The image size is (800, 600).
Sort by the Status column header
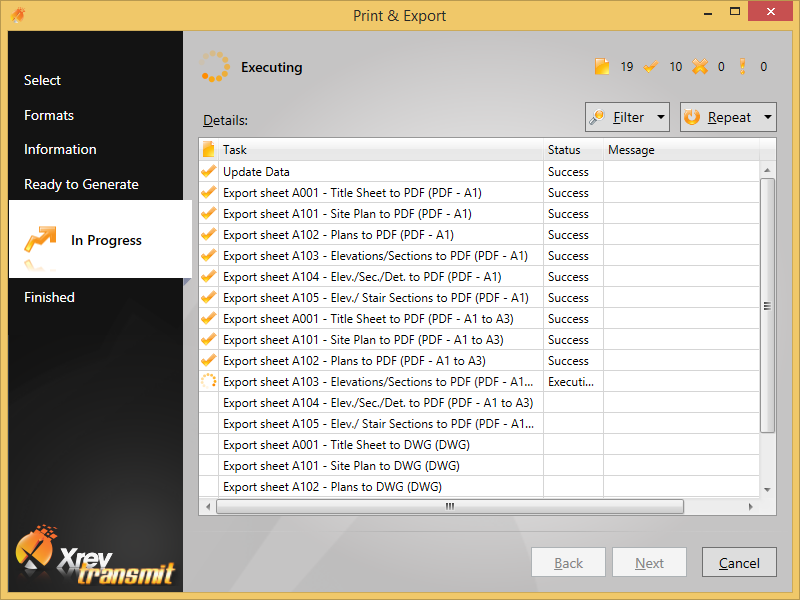573,149
